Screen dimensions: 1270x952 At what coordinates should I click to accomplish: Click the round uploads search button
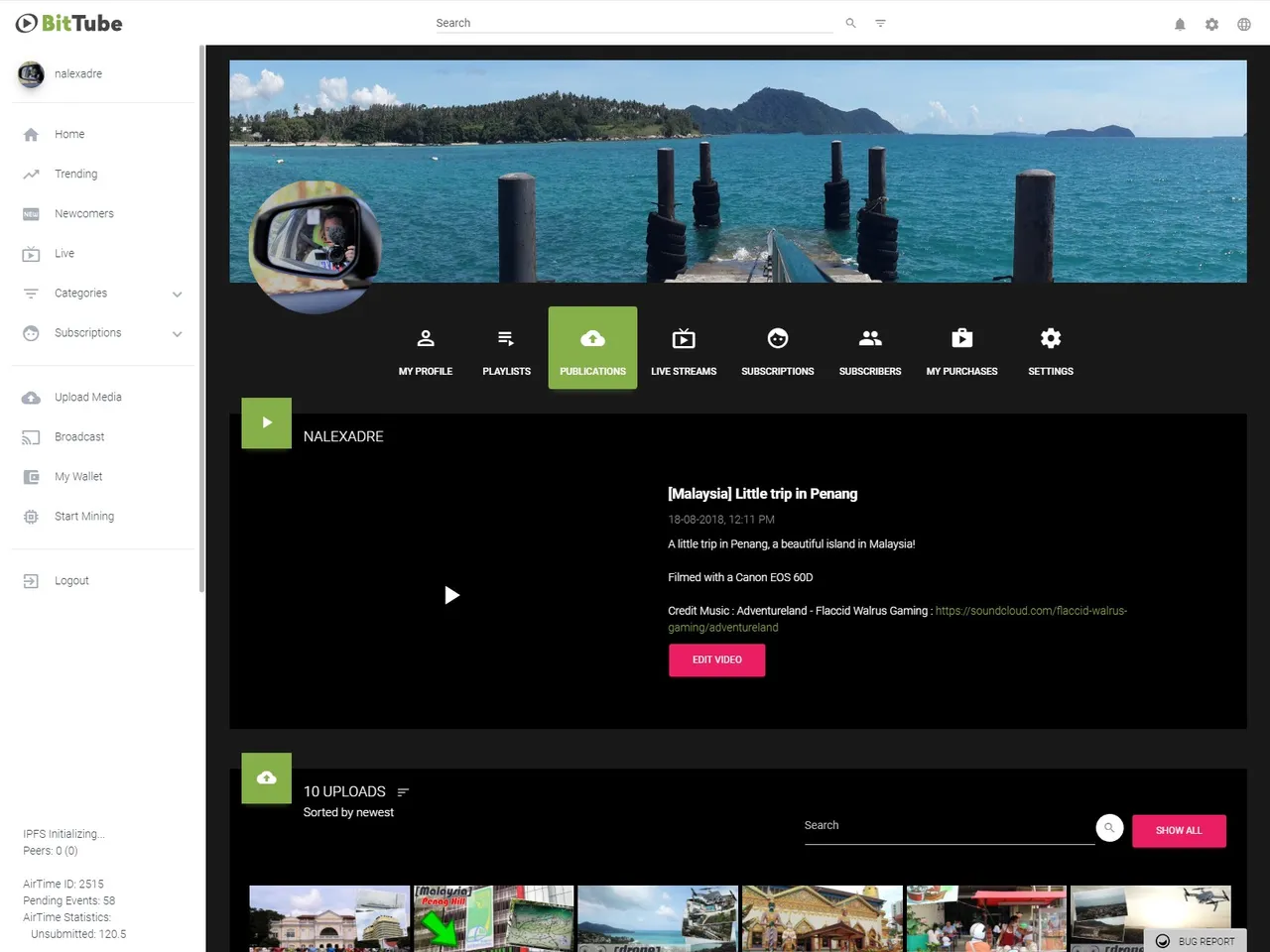click(1109, 828)
